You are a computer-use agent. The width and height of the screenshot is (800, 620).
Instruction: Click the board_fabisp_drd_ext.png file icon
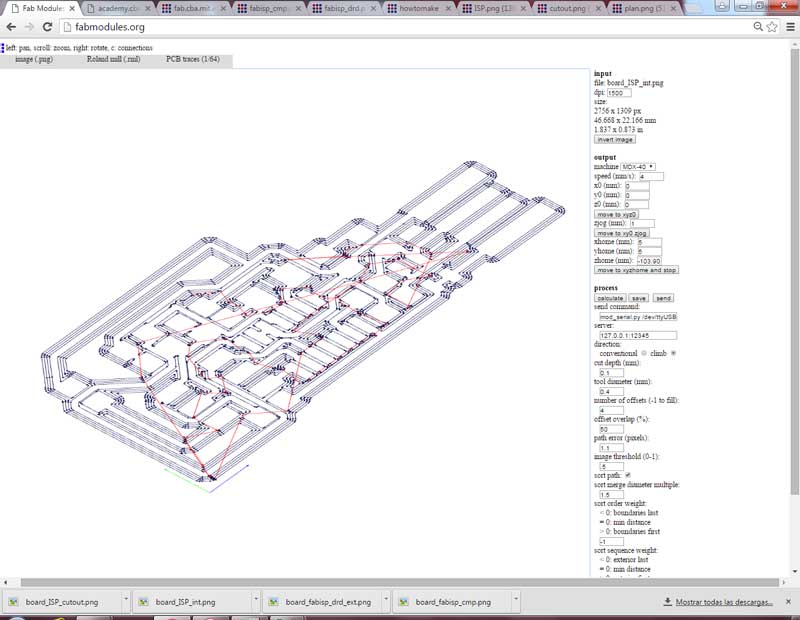coord(273,602)
